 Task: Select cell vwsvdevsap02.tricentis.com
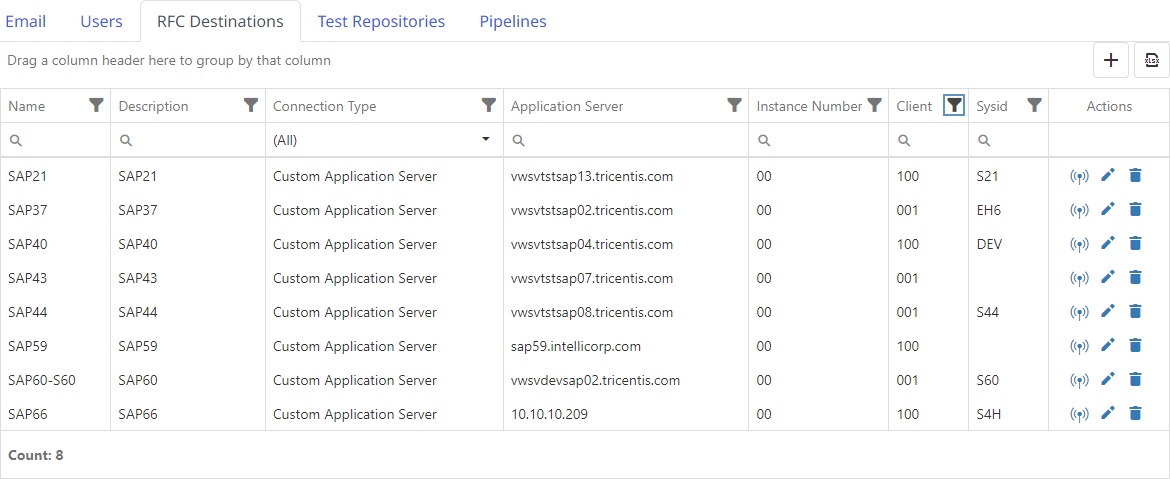click(595, 381)
